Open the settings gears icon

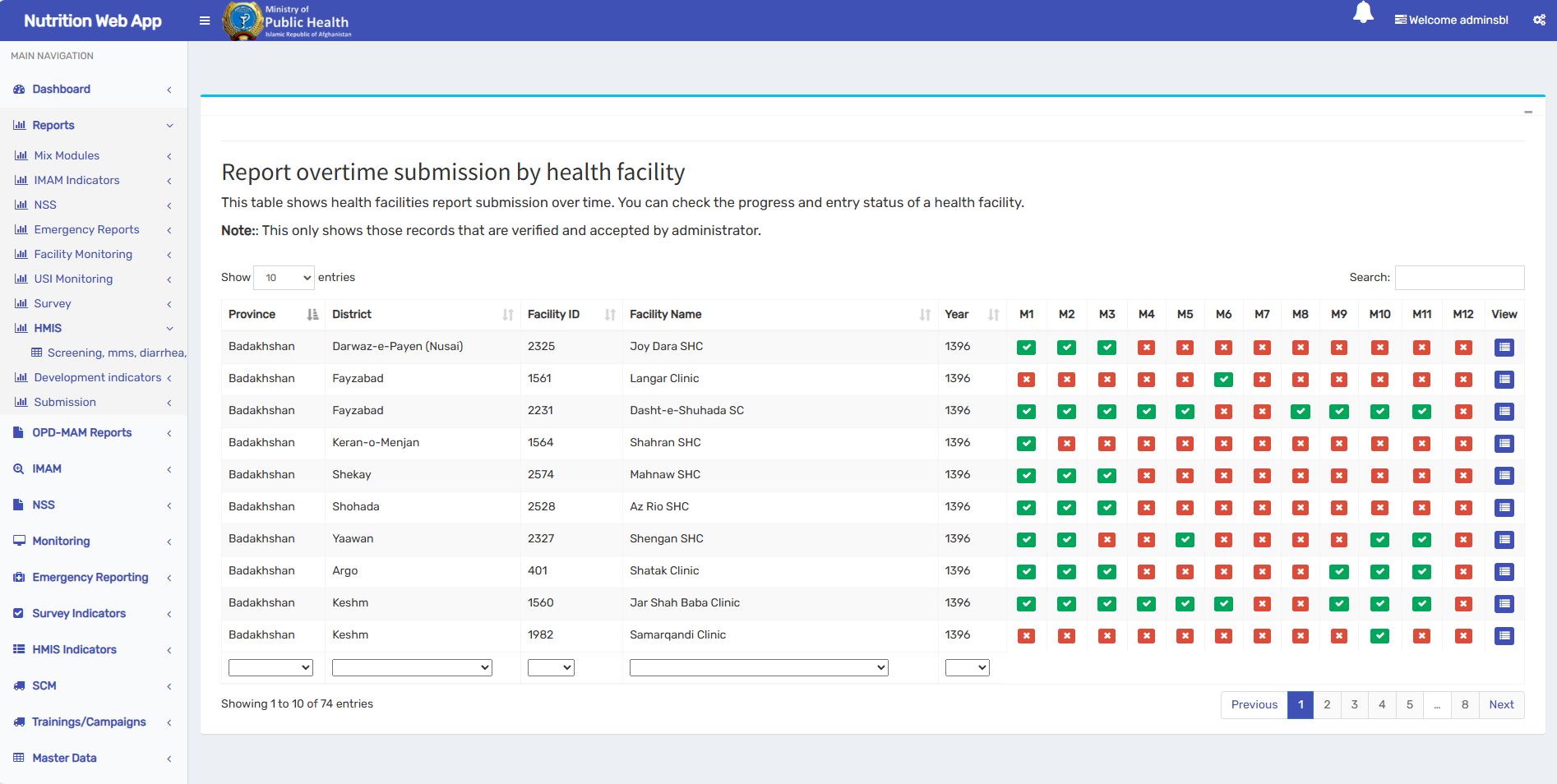(1539, 21)
